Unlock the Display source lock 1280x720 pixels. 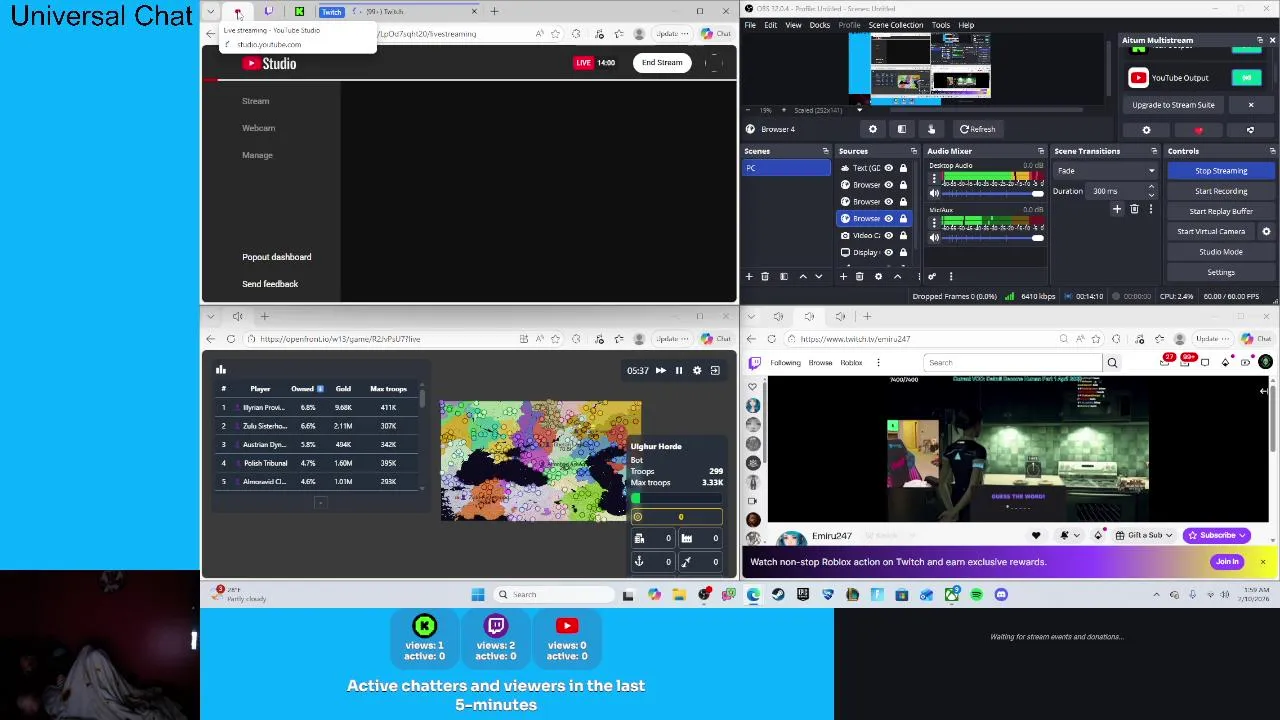pyautogui.click(x=903, y=252)
